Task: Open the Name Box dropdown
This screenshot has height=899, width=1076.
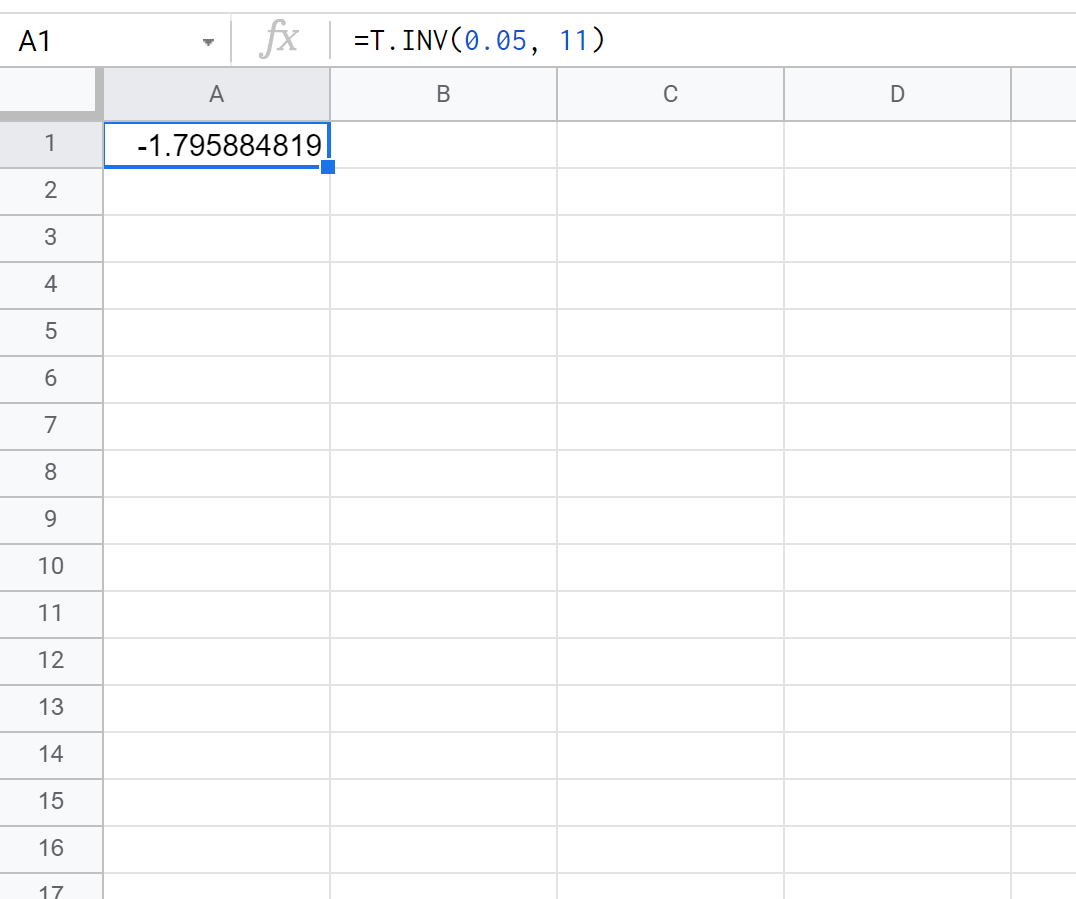Action: [208, 40]
